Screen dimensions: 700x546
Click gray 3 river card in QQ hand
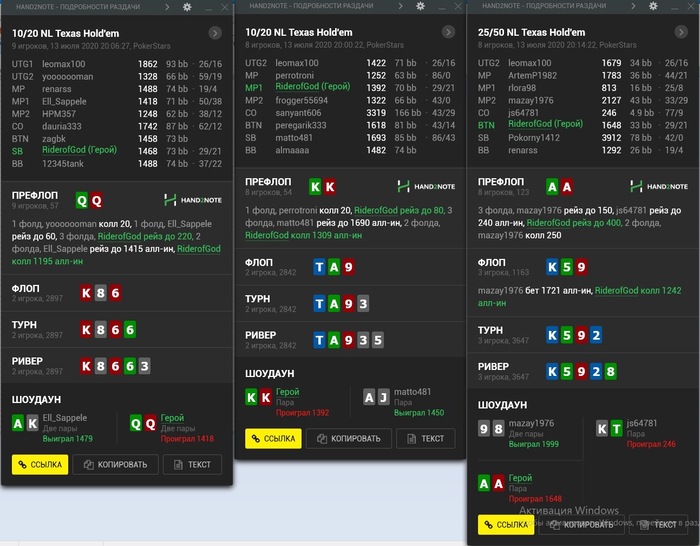coord(144,366)
